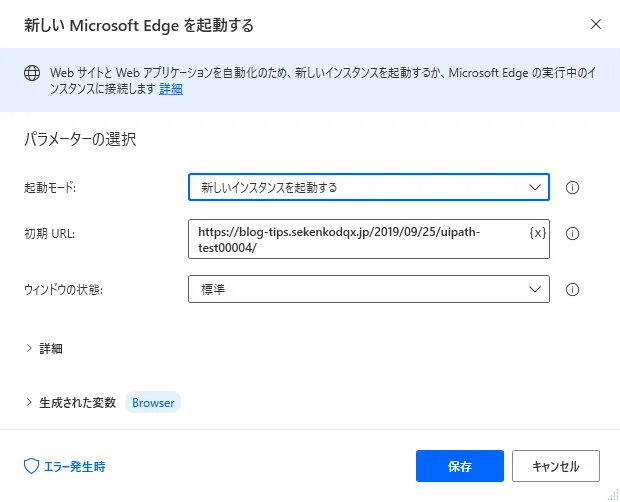Click the shield icon beside エラー発生時

(x=30, y=466)
